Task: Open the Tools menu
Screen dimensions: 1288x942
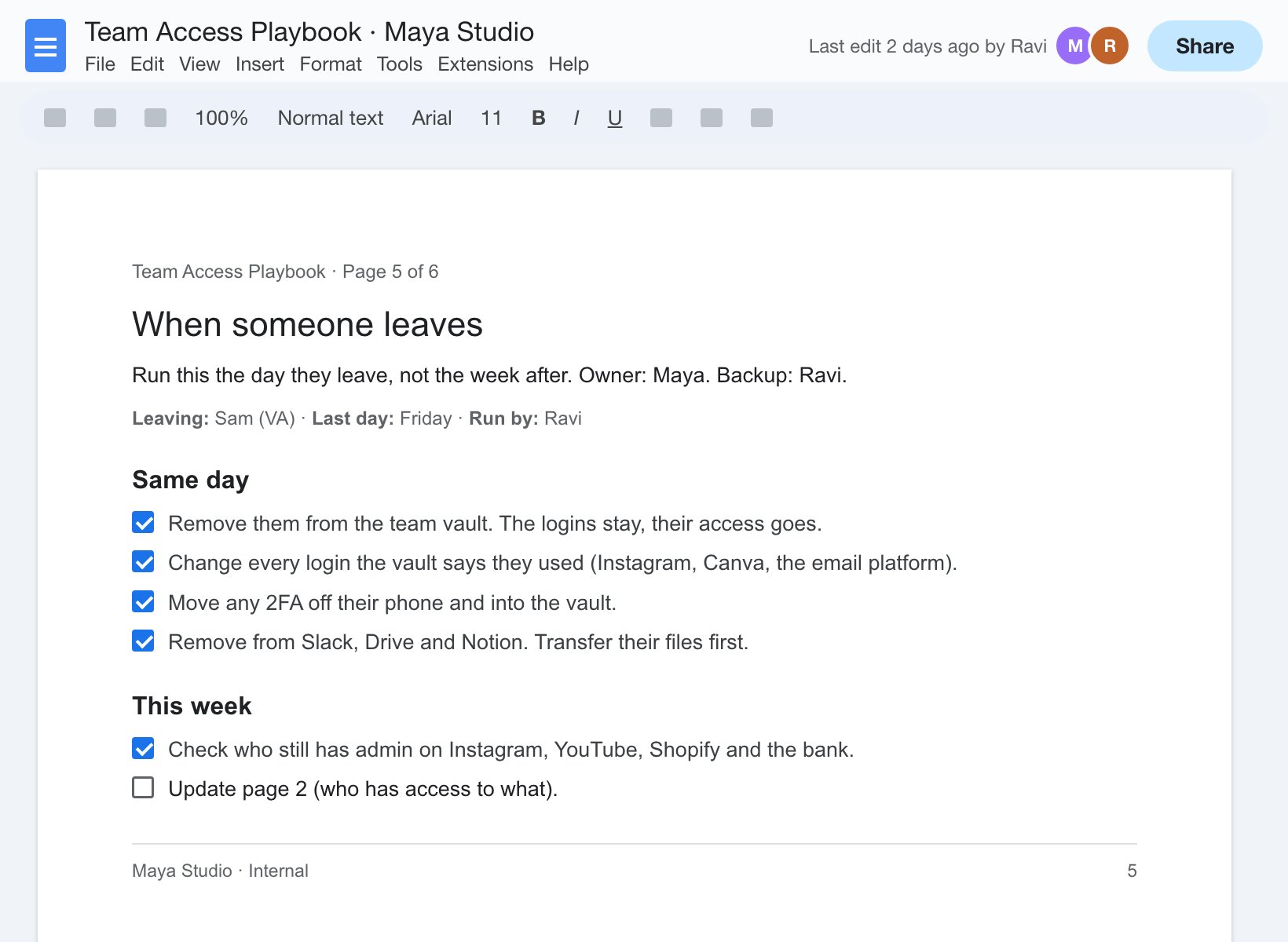Action: coord(400,64)
